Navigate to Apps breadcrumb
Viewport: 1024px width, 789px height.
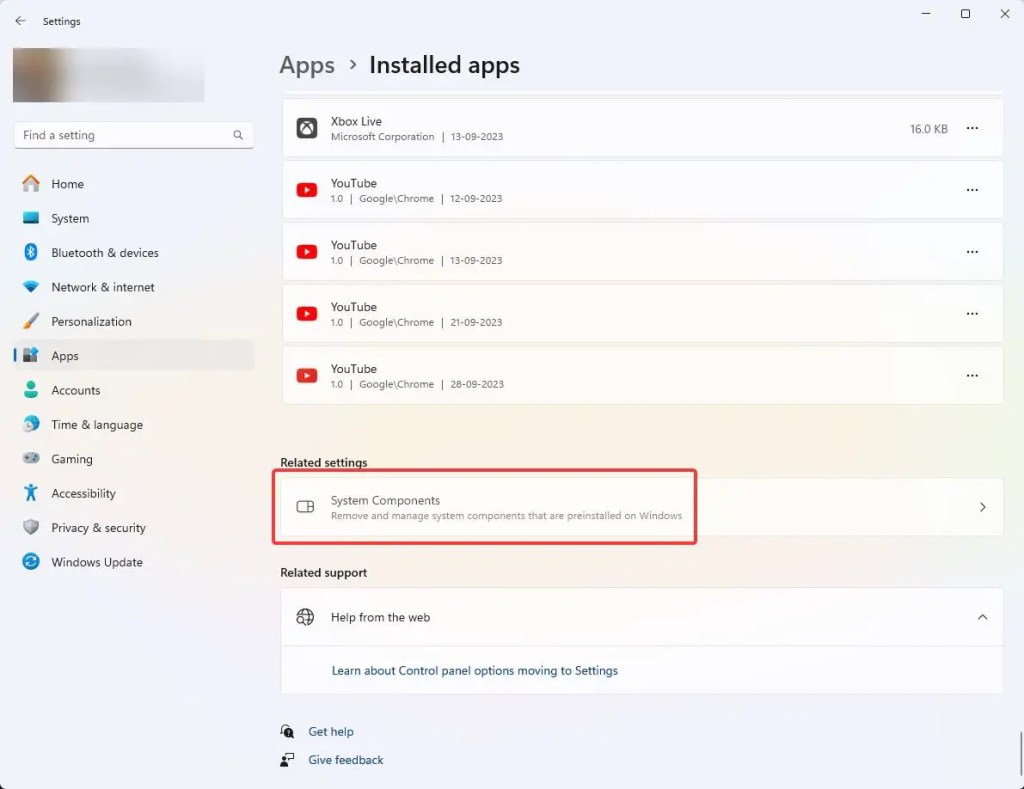[307, 66]
